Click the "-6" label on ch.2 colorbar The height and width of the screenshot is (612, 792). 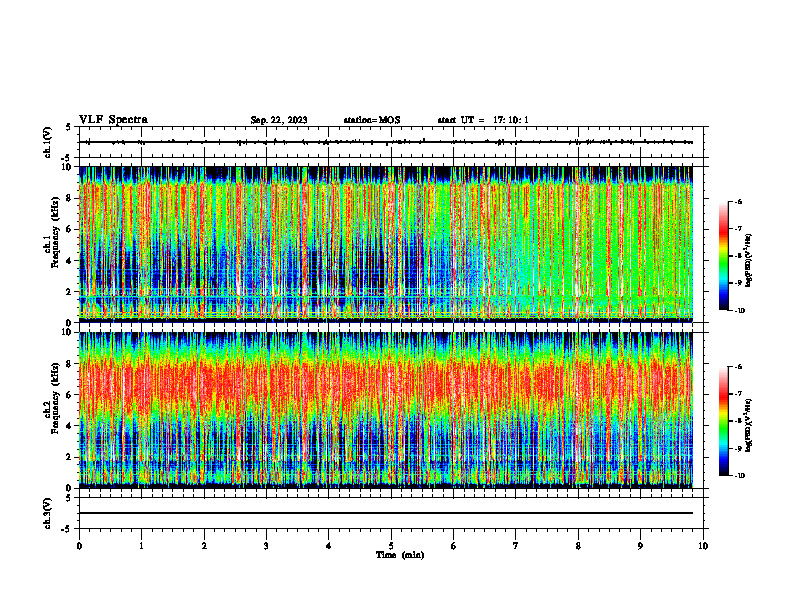(738, 367)
